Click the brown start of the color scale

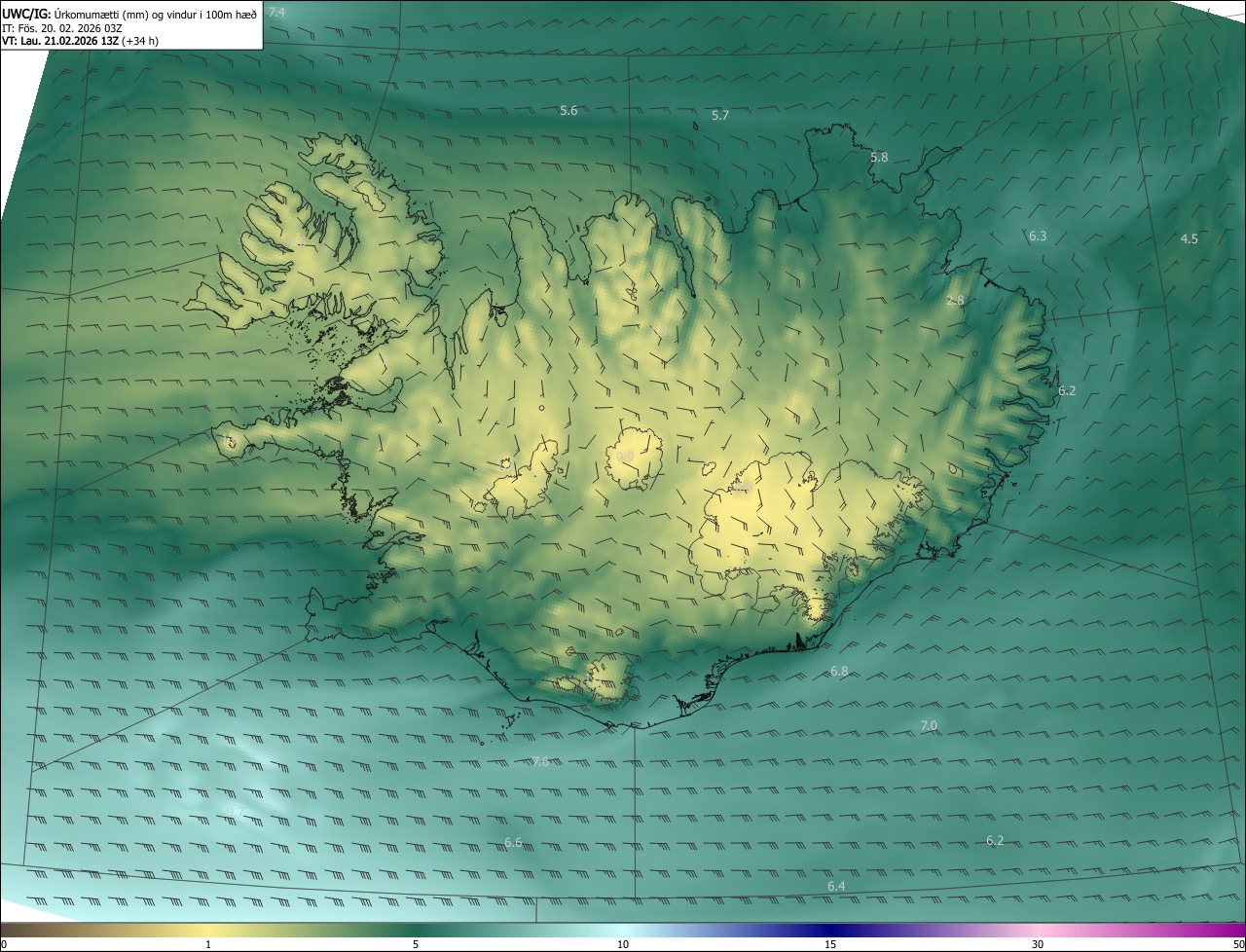point(19,931)
